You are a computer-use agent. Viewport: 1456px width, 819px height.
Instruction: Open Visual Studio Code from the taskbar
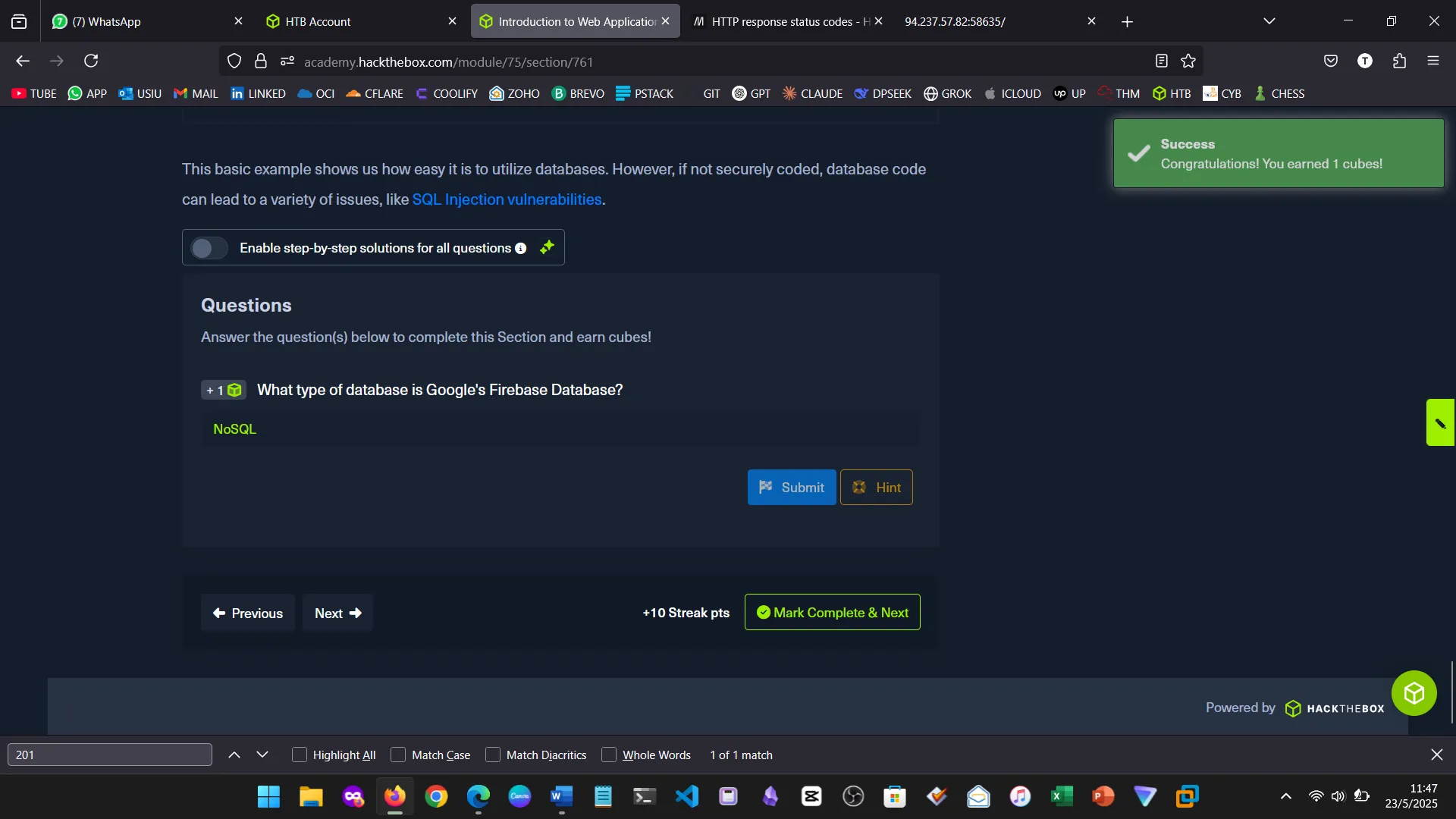coord(686,796)
